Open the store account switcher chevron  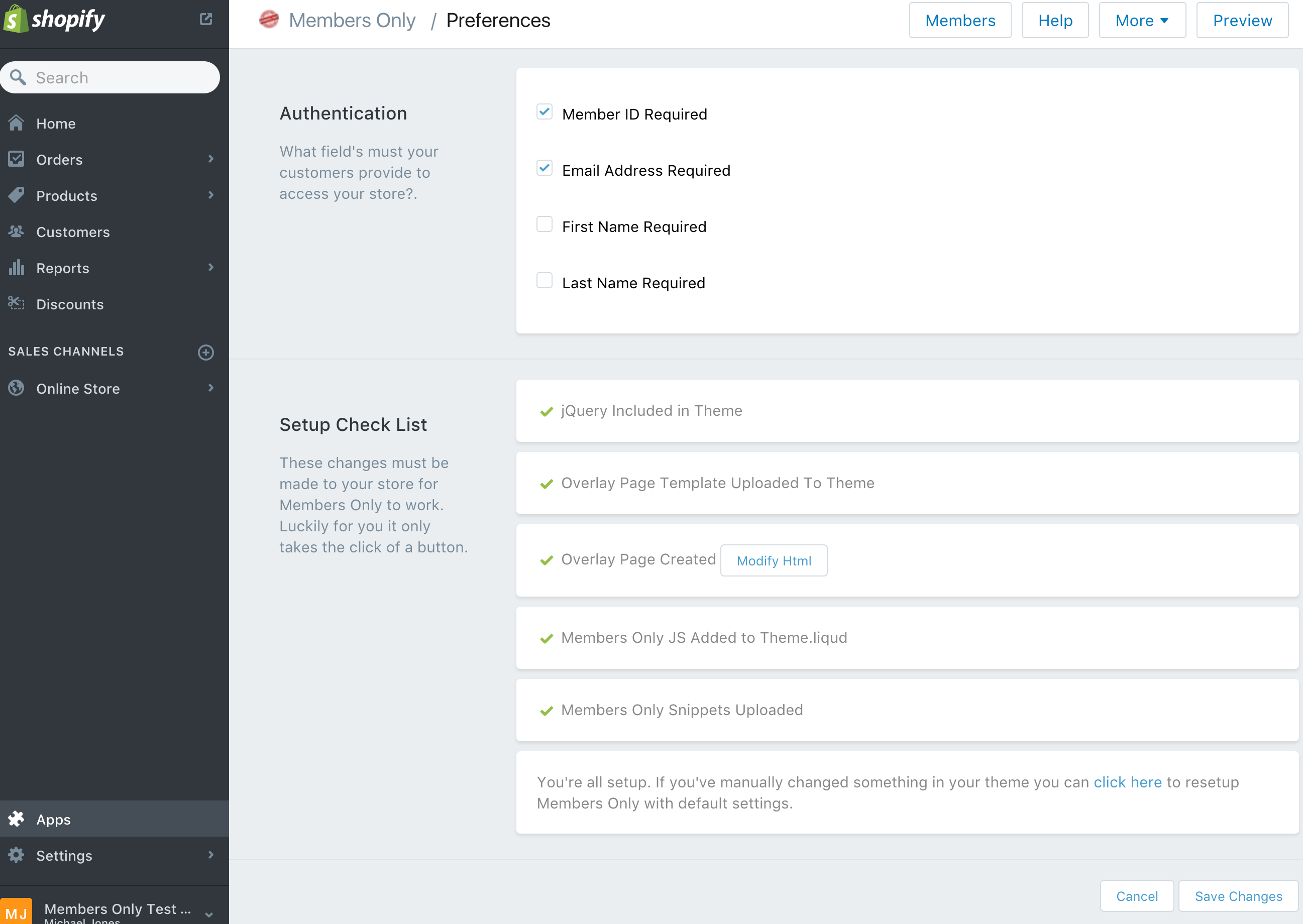(209, 915)
